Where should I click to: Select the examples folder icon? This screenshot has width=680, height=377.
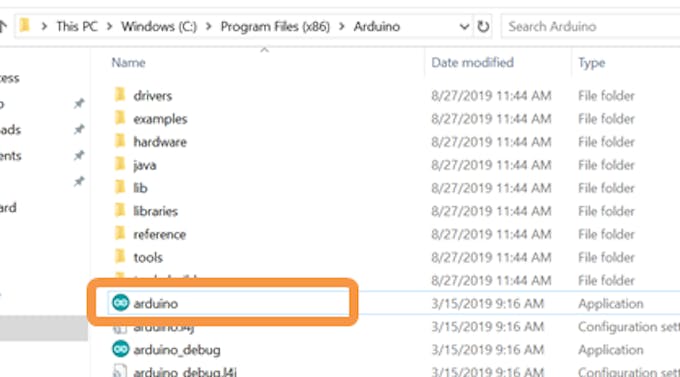[x=120, y=118]
